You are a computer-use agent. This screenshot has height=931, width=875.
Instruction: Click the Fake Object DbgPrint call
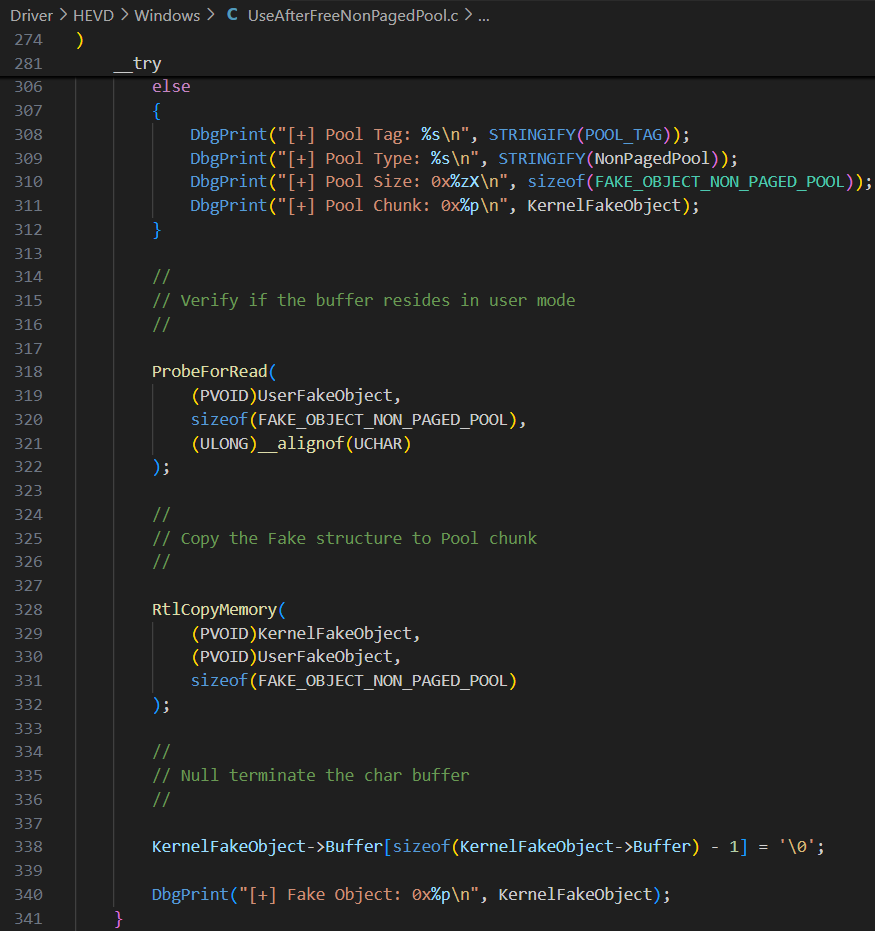[x=411, y=894]
